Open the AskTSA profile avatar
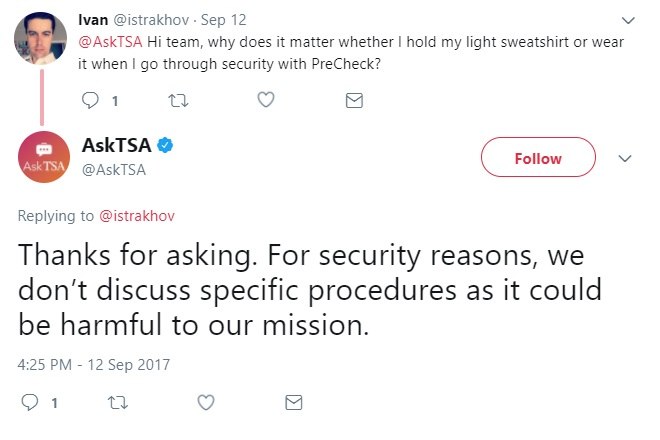 (x=43, y=160)
